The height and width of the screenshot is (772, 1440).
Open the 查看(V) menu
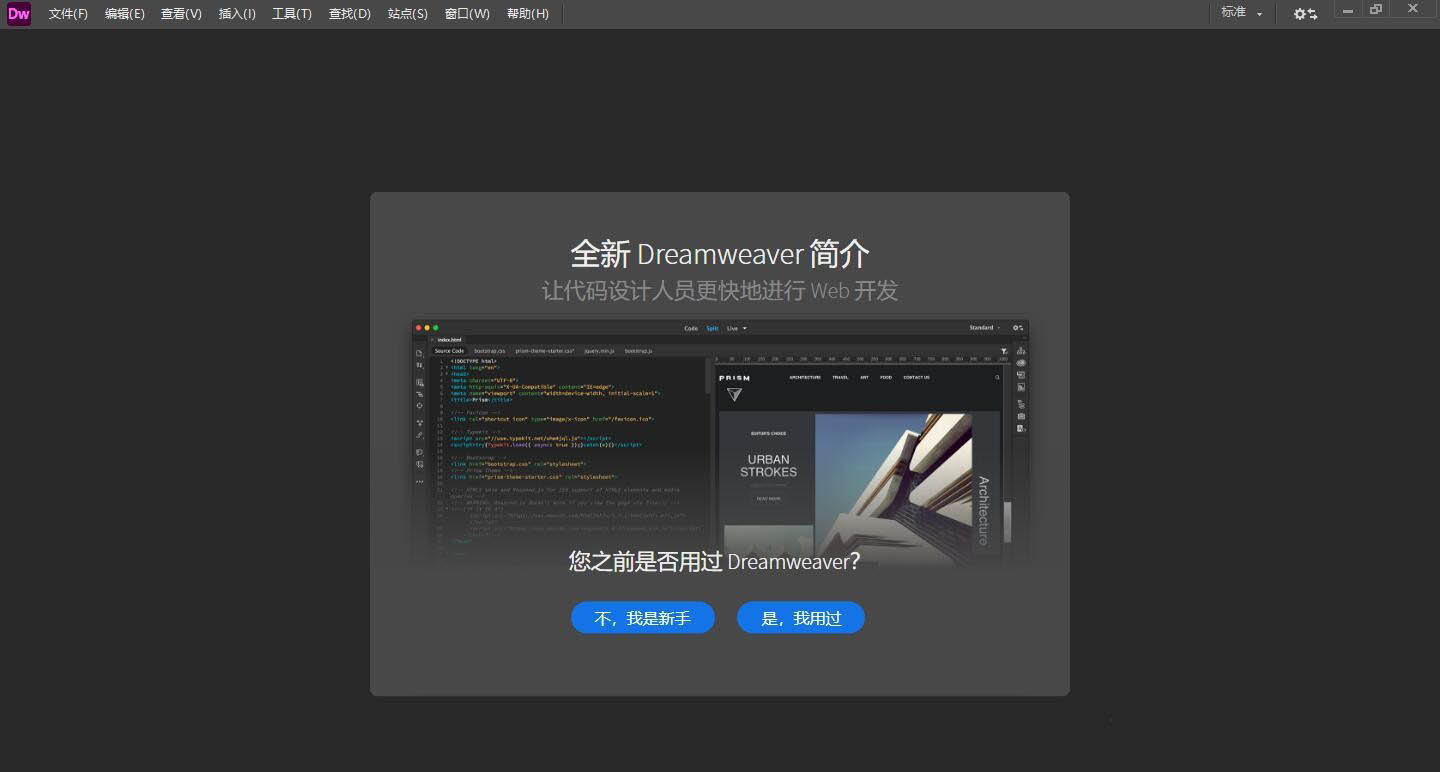[181, 14]
